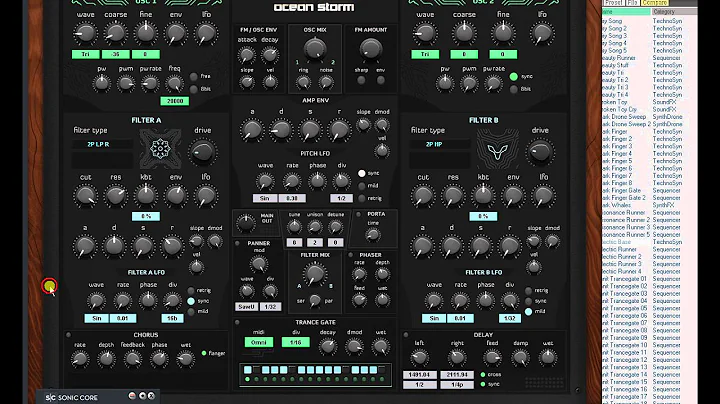Viewport: 720px width, 404px height.
Task: Click Delay left time value 1491.04
Action: click(420, 375)
